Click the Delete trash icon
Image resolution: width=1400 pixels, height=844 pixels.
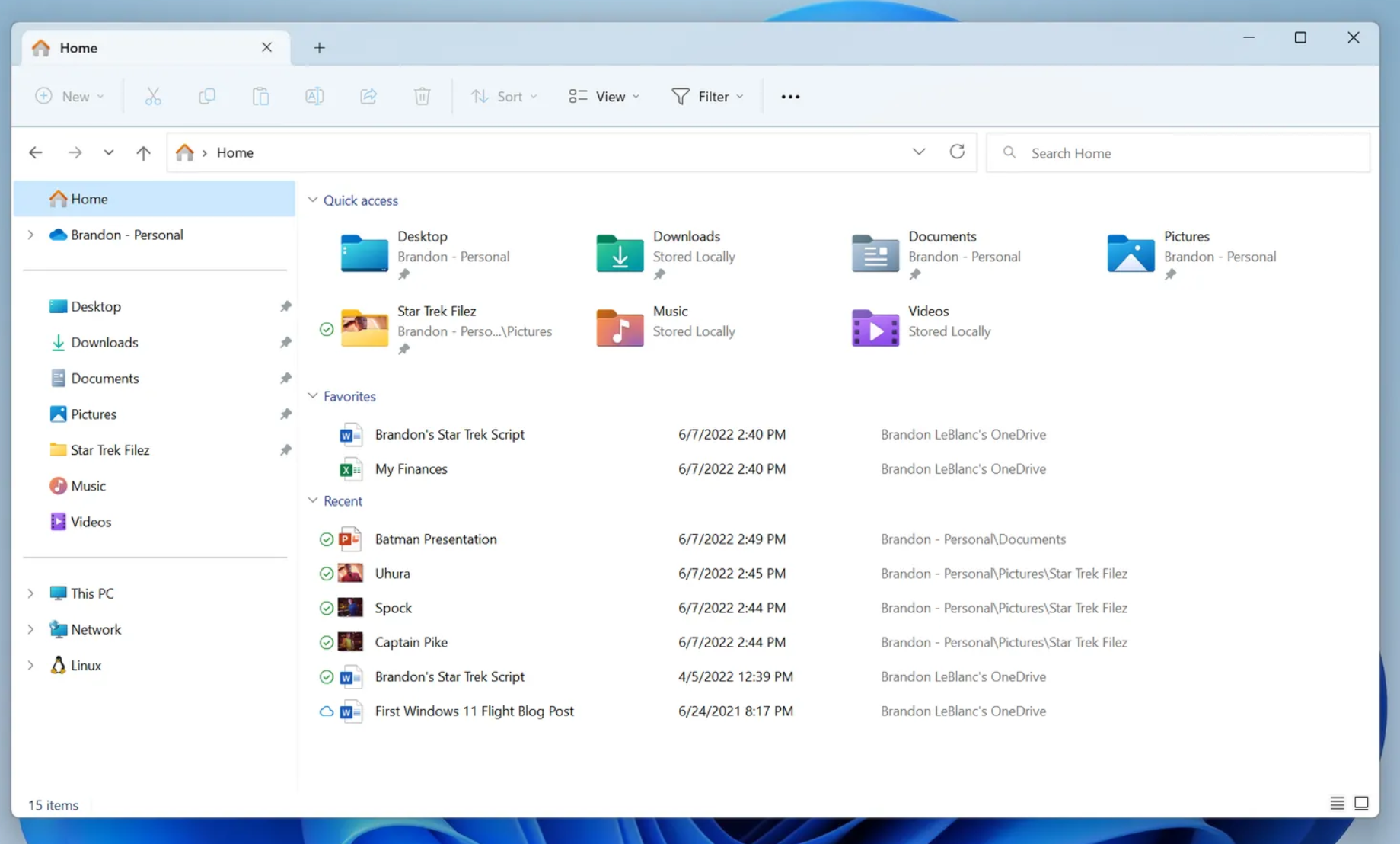pos(423,96)
